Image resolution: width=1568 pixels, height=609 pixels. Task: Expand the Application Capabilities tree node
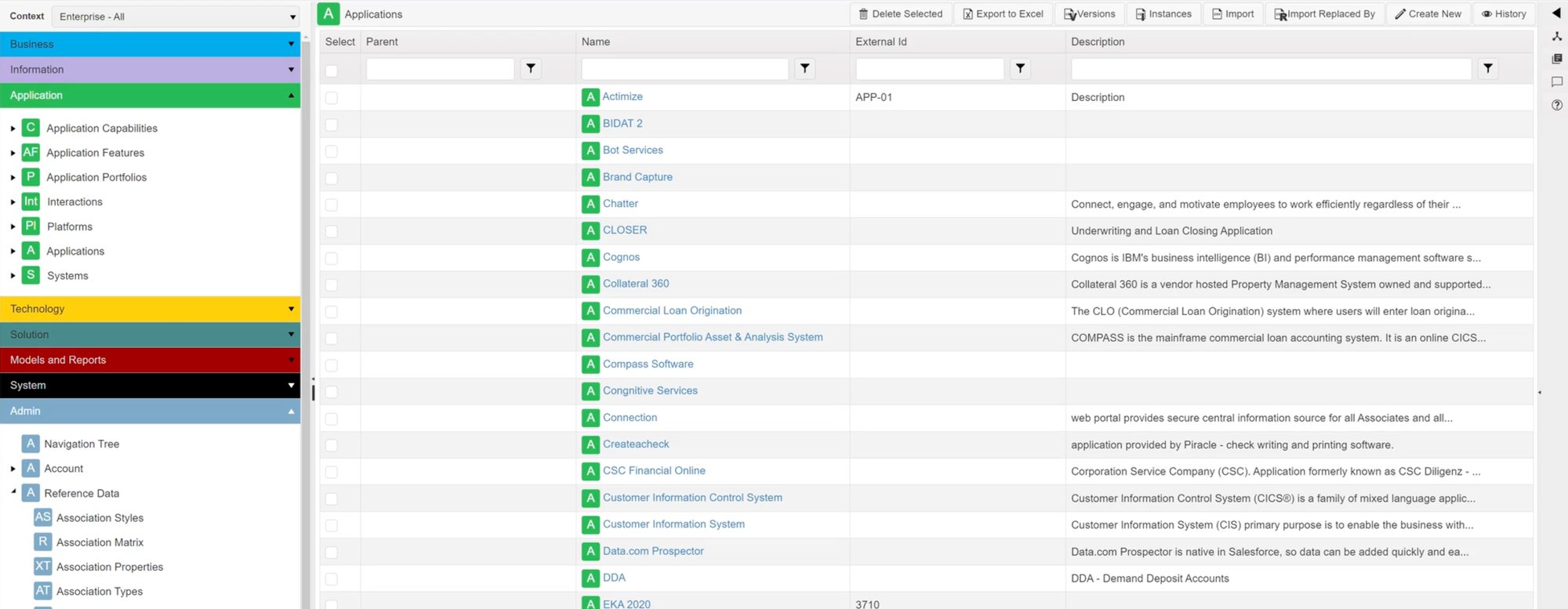click(13, 129)
